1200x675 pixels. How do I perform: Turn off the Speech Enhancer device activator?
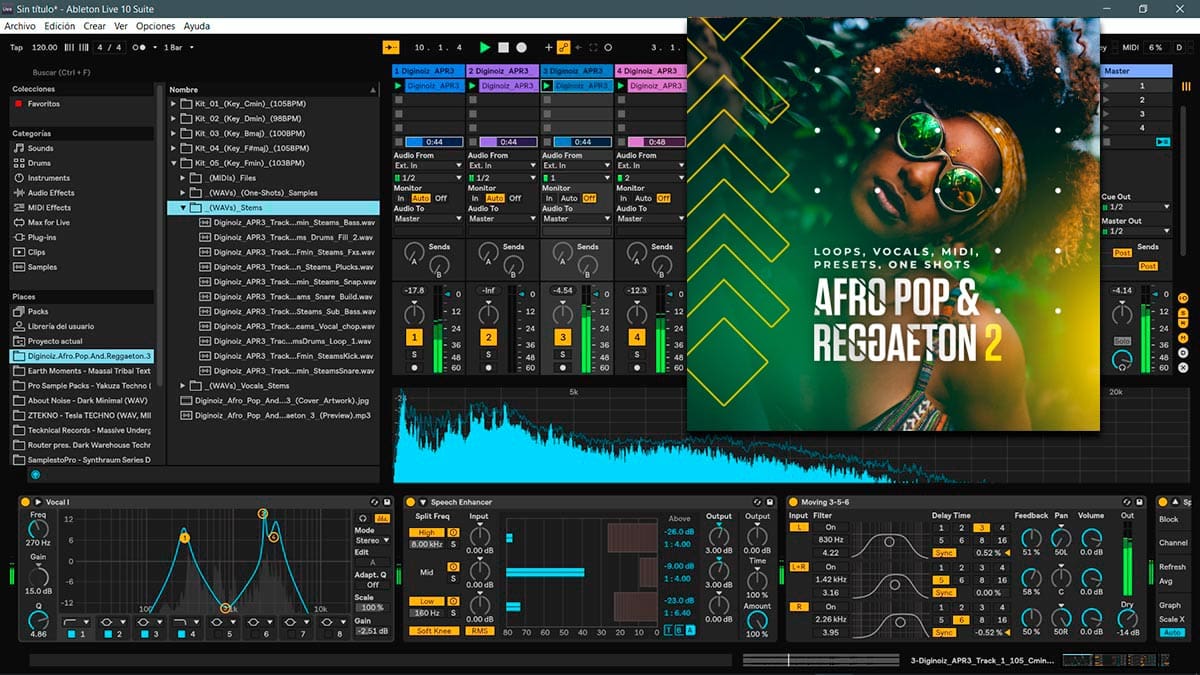coord(410,502)
